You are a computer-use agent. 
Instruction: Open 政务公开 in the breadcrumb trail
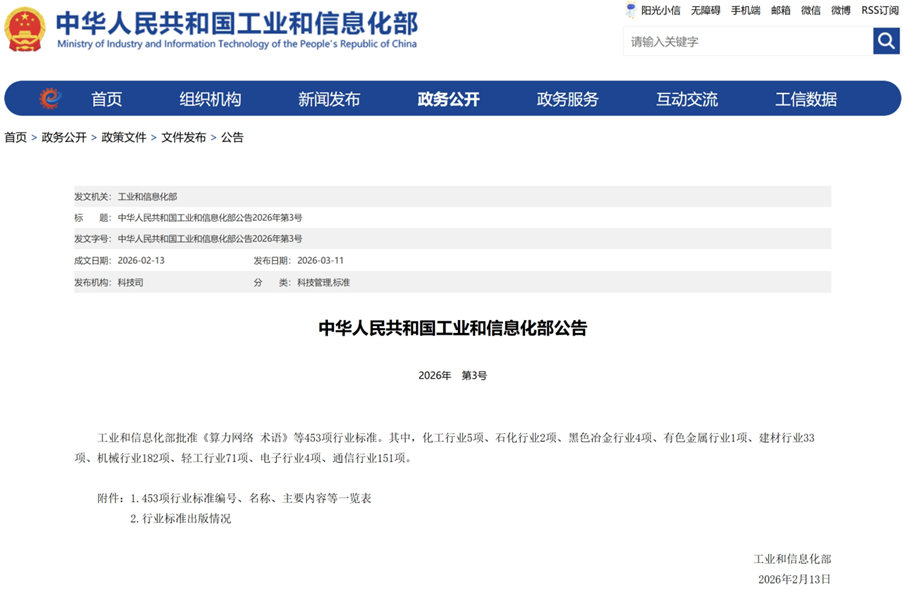click(65, 137)
